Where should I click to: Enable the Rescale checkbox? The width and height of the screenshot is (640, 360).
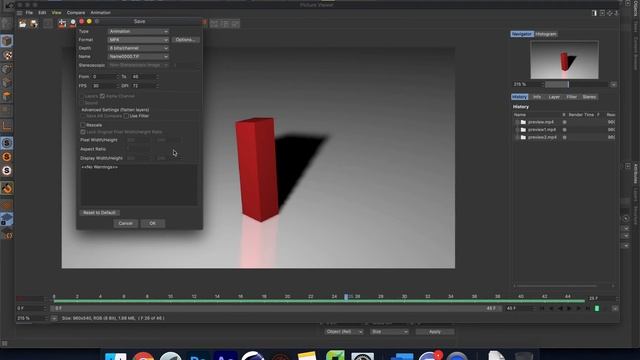pos(83,125)
